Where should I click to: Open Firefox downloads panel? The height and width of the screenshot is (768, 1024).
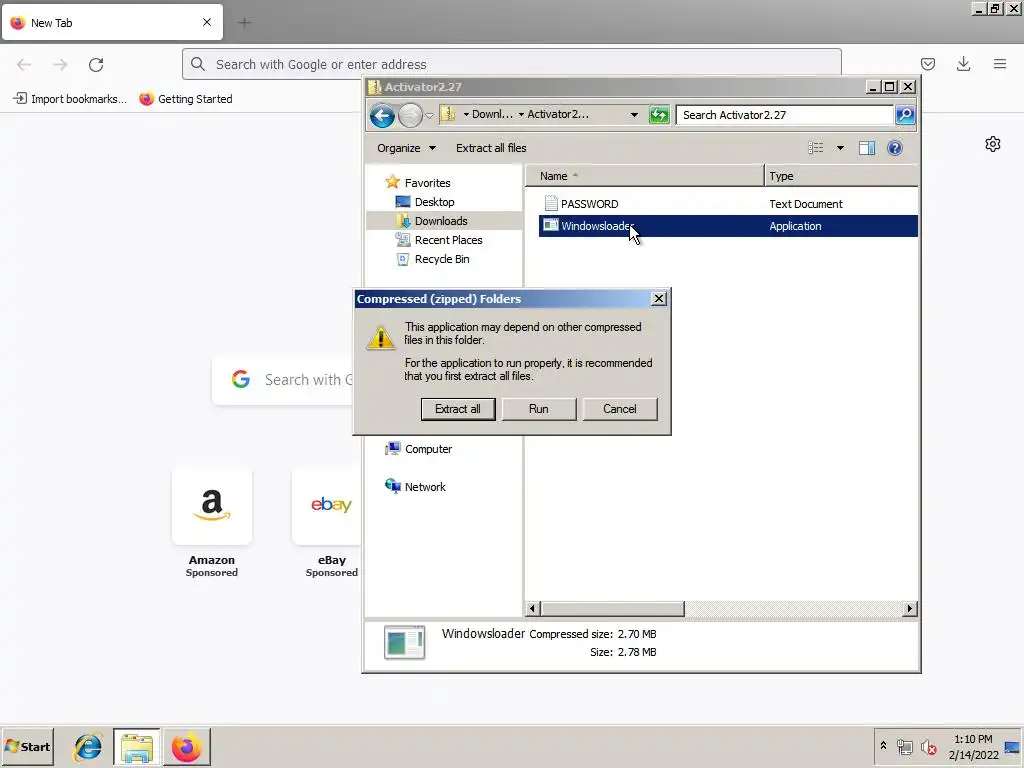[x=963, y=64]
